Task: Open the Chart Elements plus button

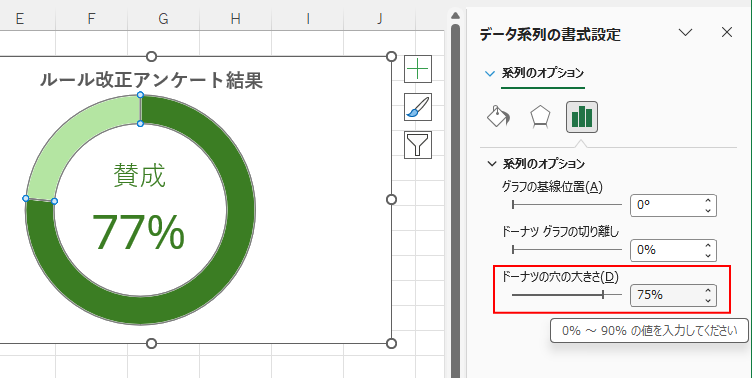Action: click(418, 69)
